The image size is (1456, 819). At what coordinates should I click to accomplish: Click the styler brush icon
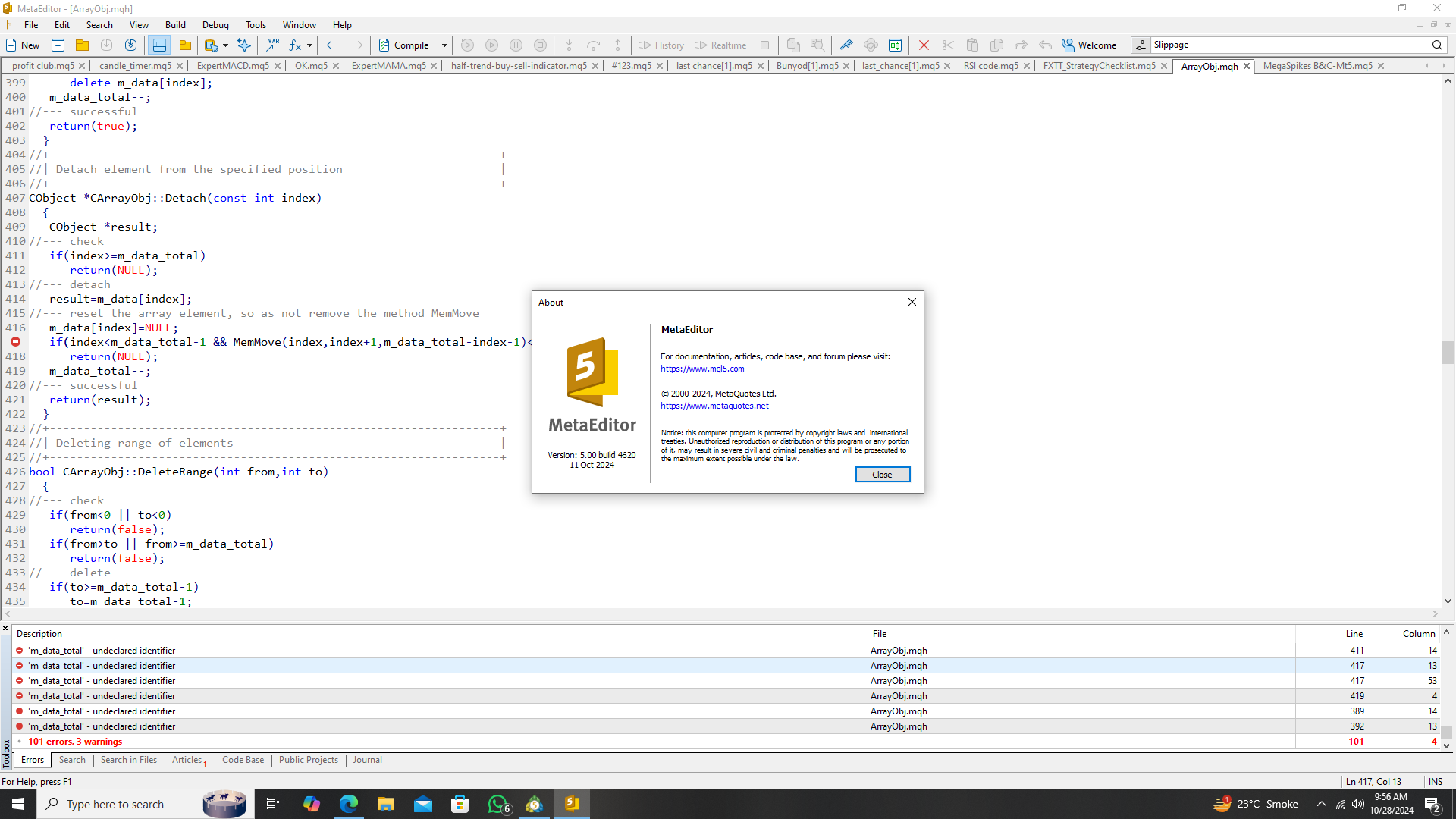point(846,45)
